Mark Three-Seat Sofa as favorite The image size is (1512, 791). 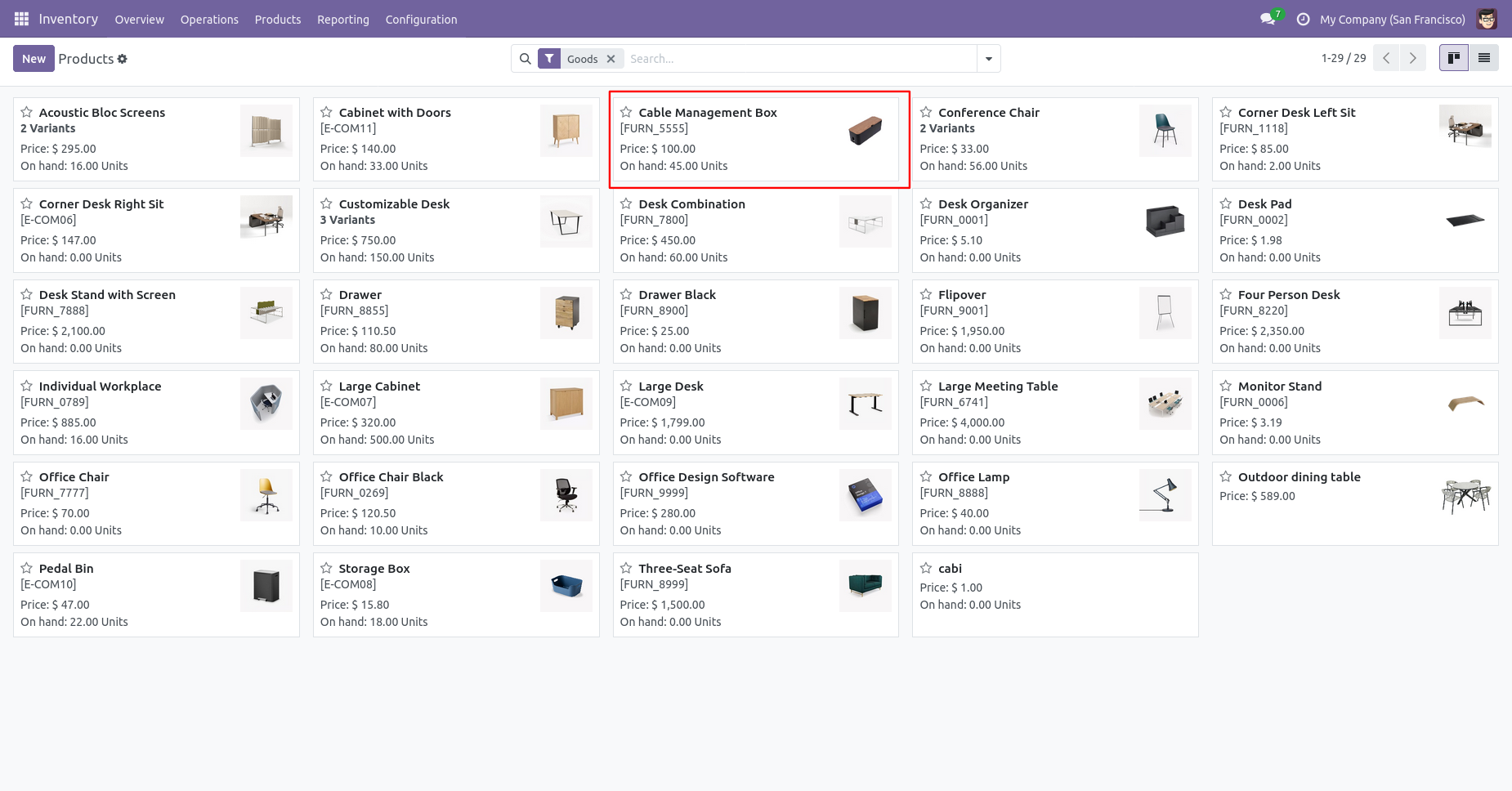[626, 568]
